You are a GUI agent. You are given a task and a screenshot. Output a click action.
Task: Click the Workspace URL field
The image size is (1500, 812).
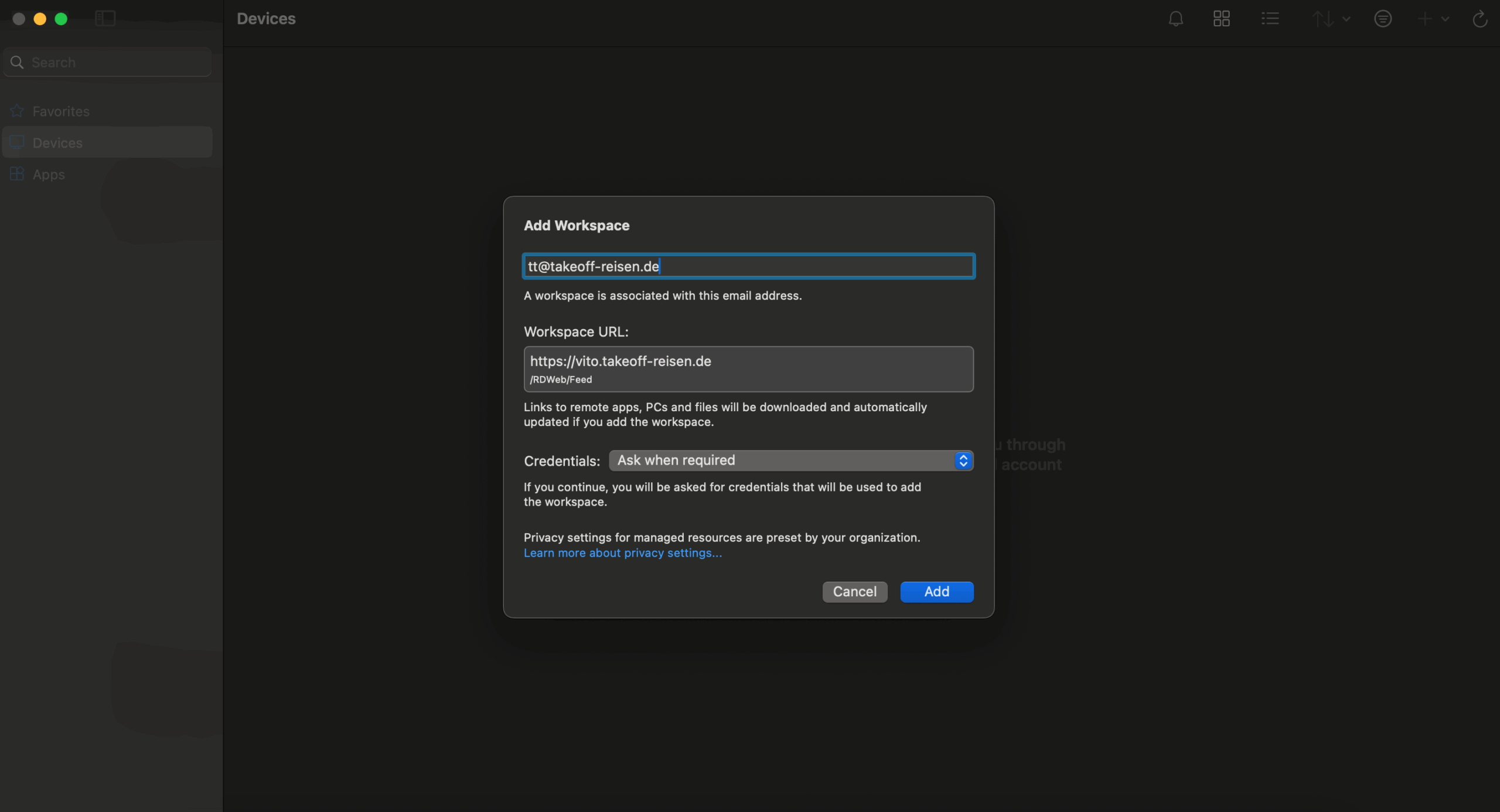tap(748, 369)
